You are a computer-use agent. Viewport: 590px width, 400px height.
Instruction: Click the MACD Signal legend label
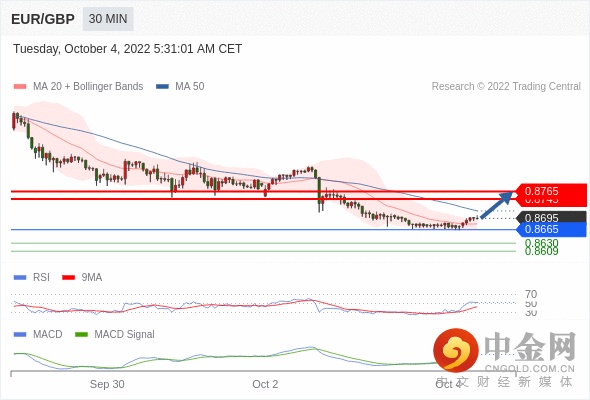tap(124, 334)
